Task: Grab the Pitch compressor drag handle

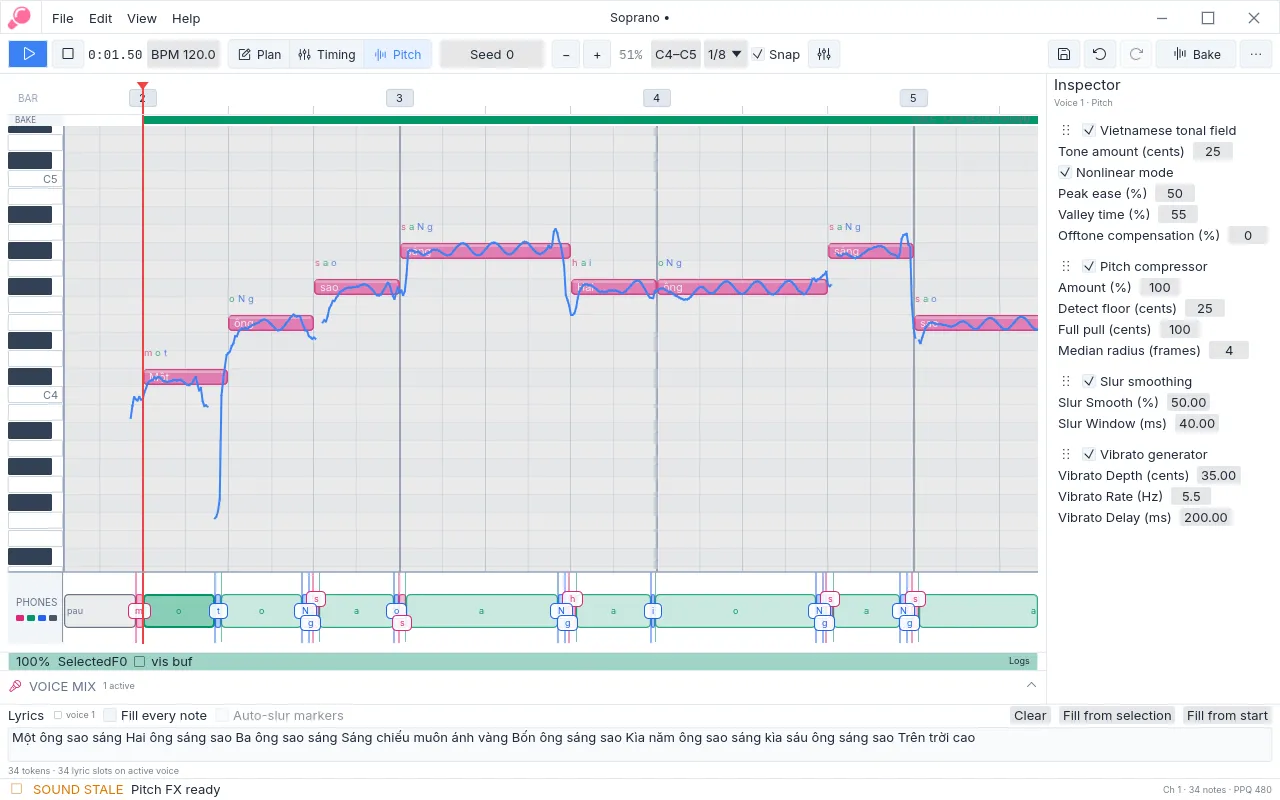Action: 1065,266
